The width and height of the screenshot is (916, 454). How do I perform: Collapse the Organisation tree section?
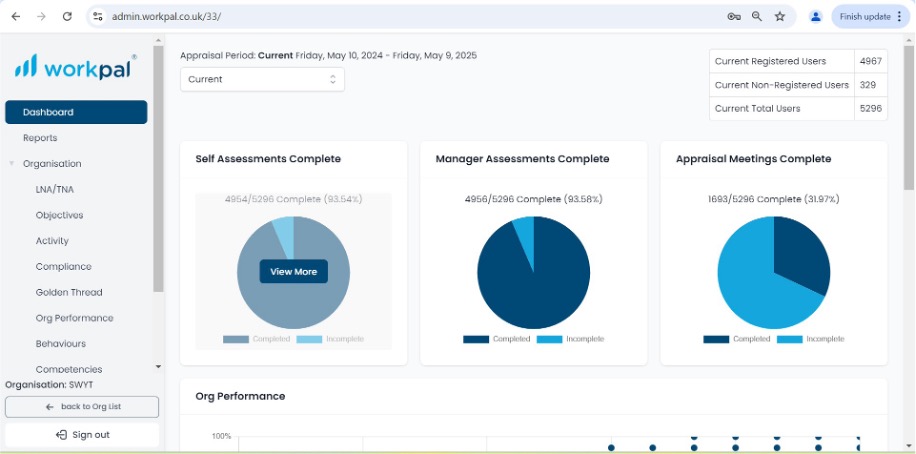(x=12, y=164)
